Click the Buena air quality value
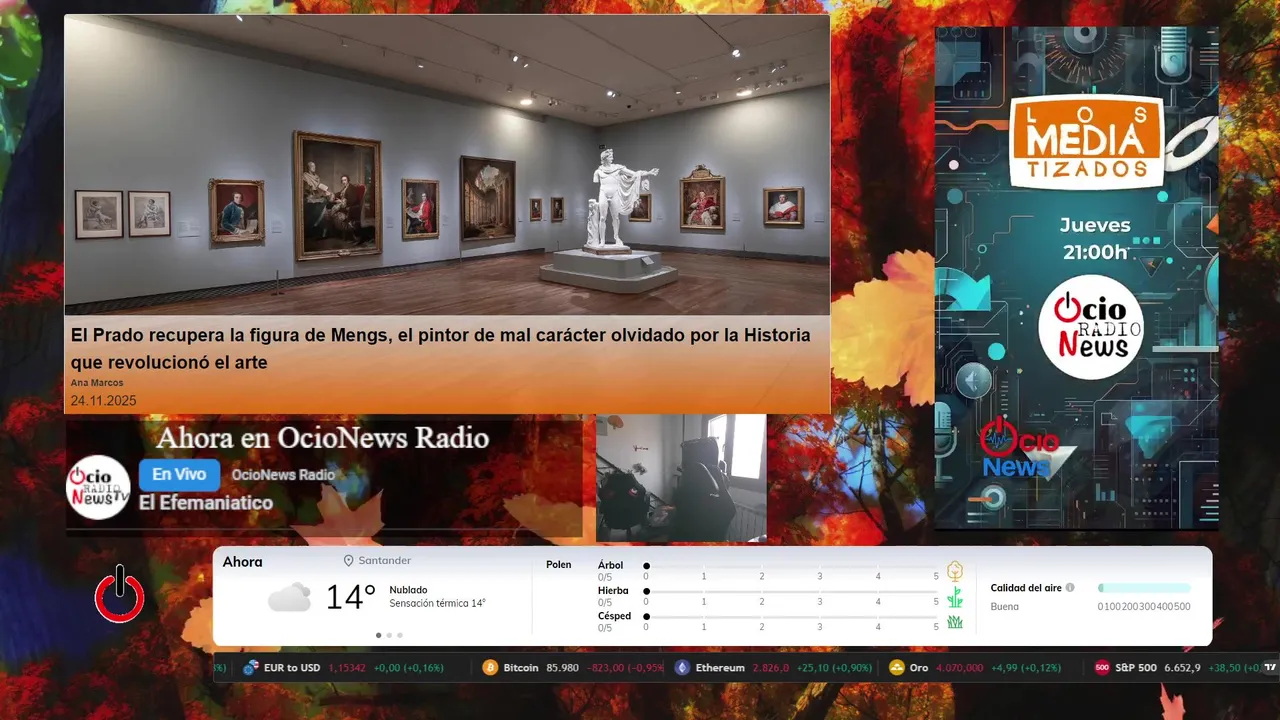Viewport: 1280px width, 720px height. pos(1004,607)
